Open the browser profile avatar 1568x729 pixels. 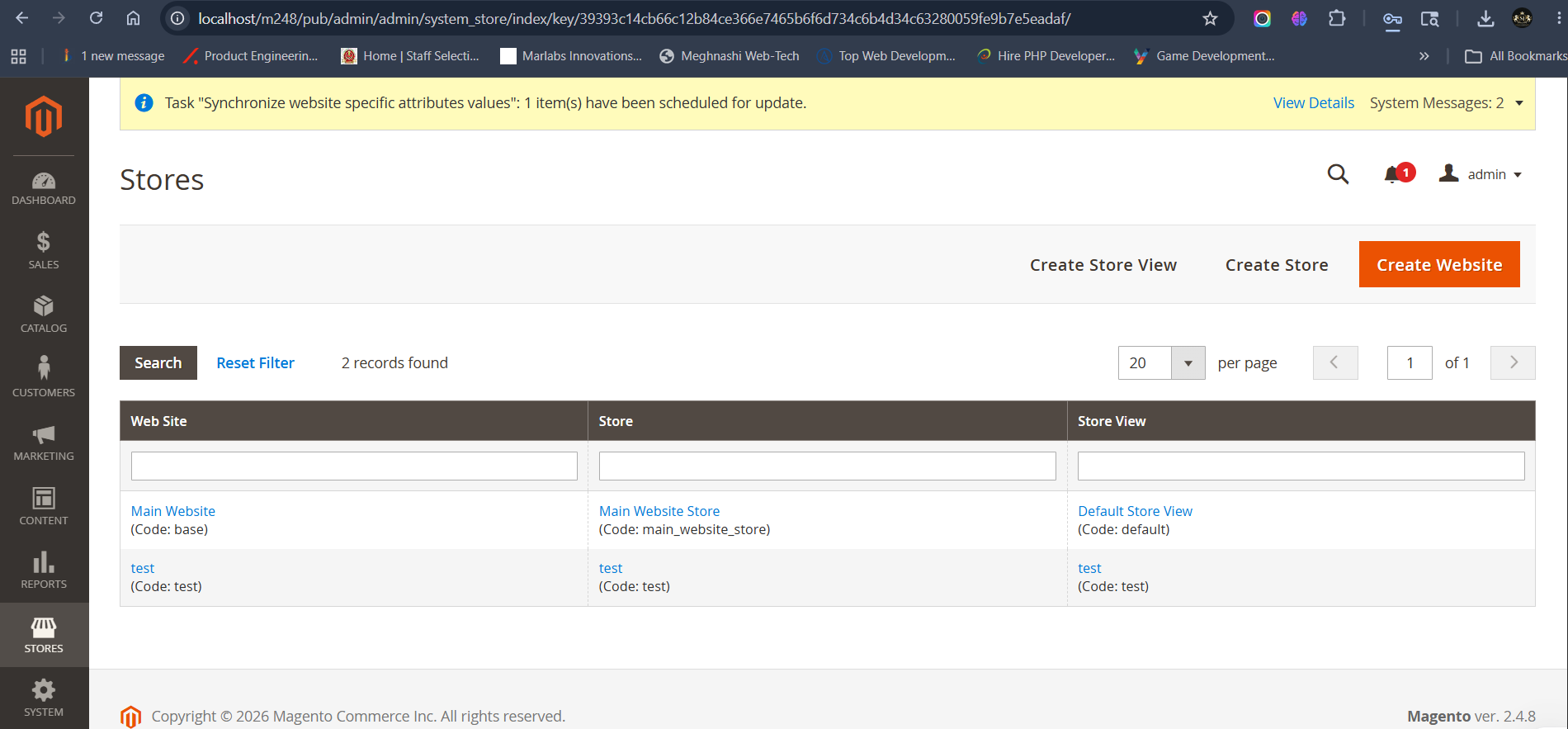(x=1523, y=18)
